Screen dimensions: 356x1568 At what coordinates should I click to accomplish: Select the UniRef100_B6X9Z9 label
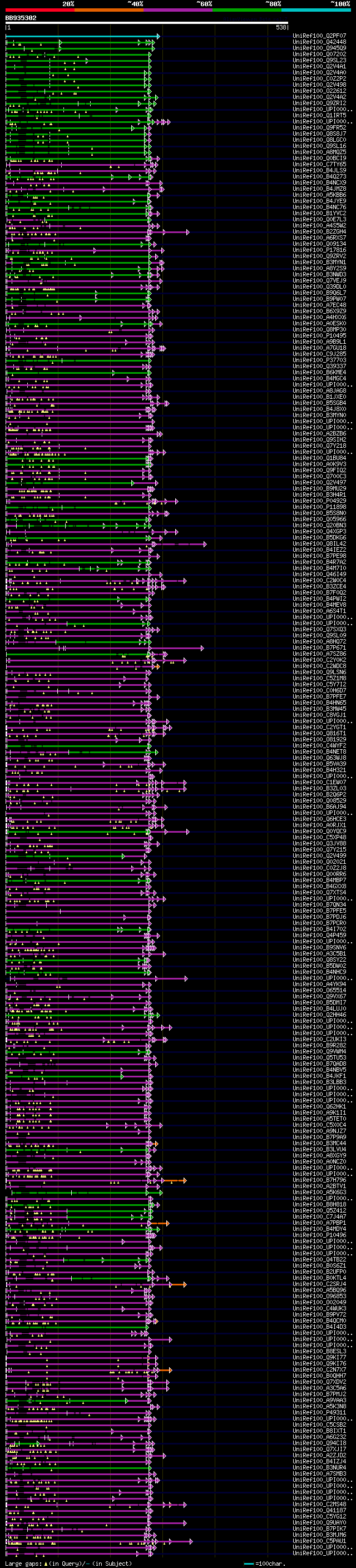pyautogui.click(x=319, y=311)
